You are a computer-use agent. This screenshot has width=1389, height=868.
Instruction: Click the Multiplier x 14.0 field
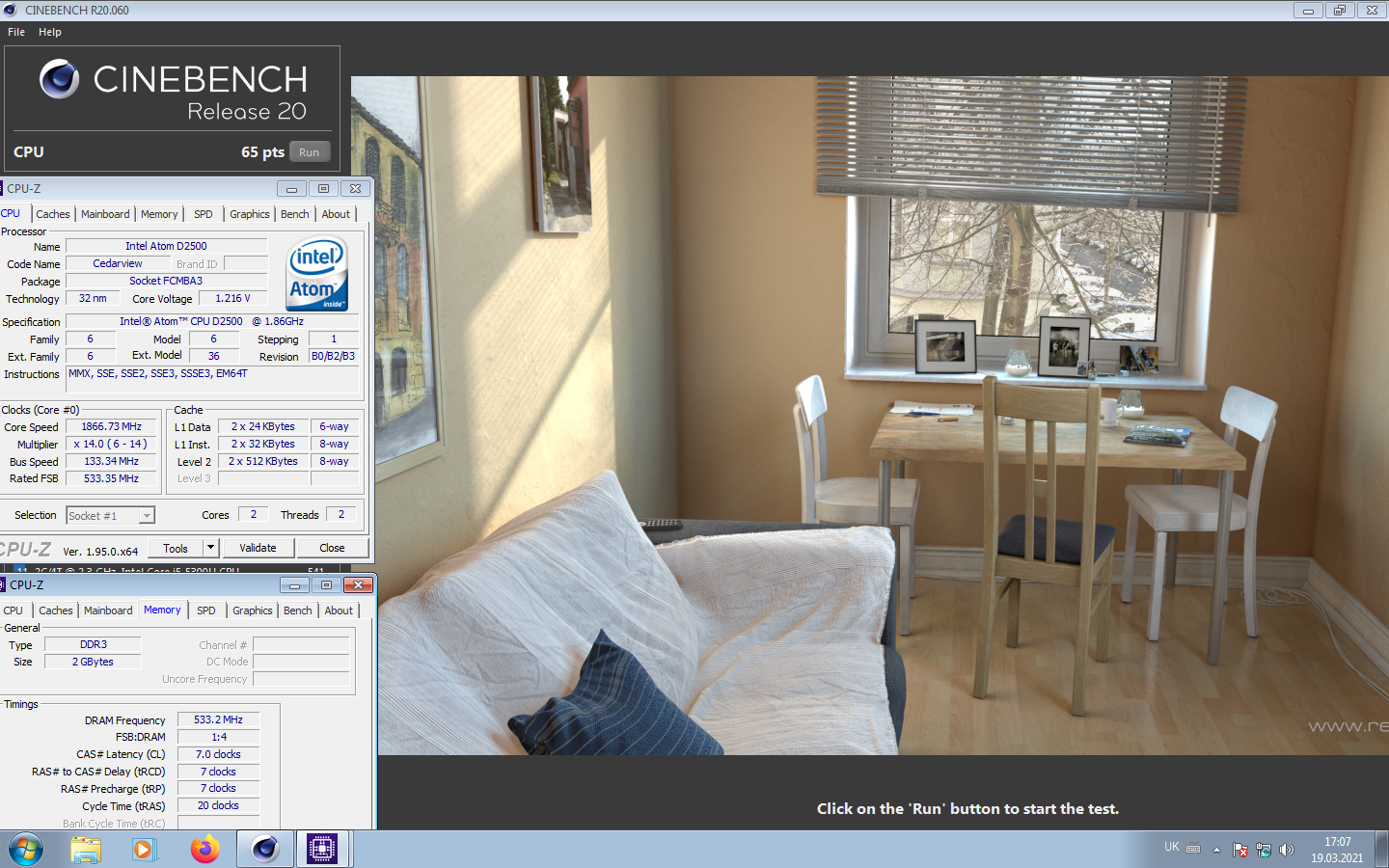111,444
